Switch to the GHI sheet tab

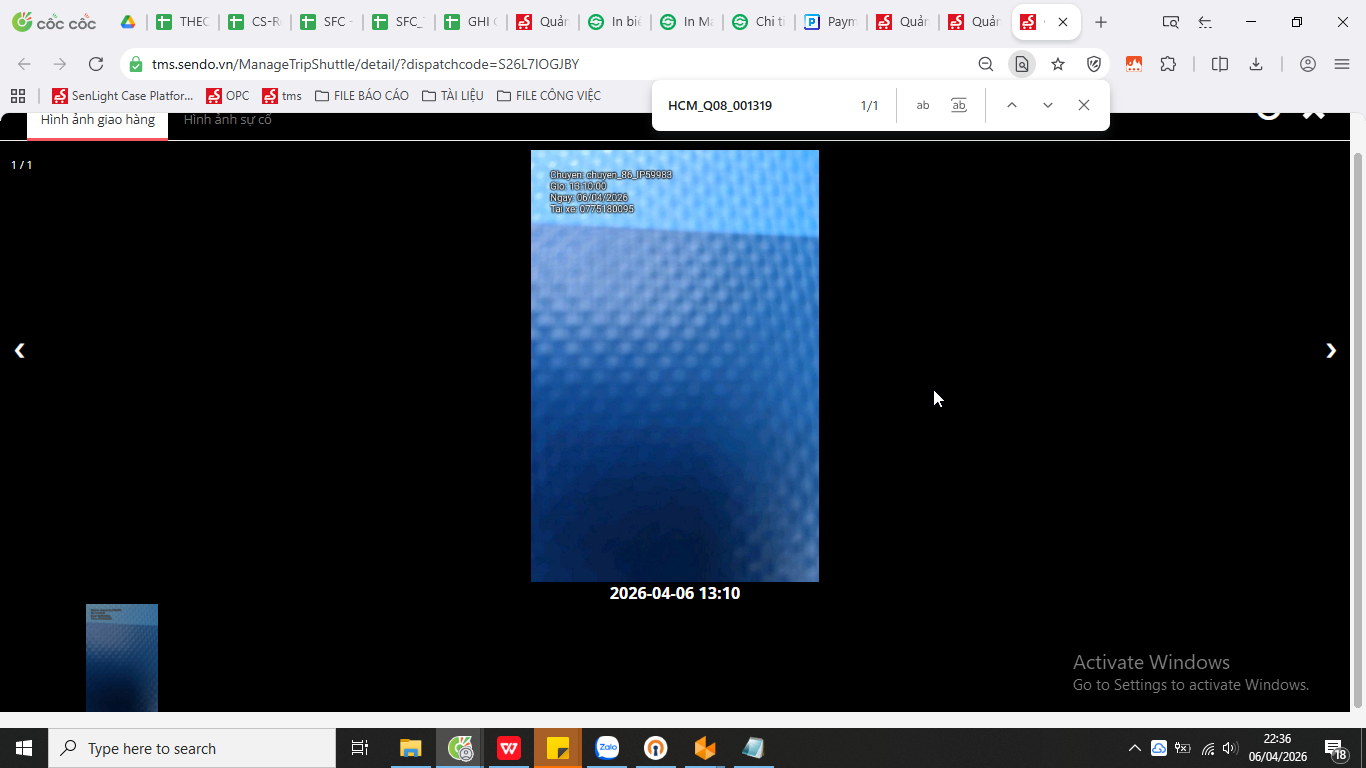point(471,22)
